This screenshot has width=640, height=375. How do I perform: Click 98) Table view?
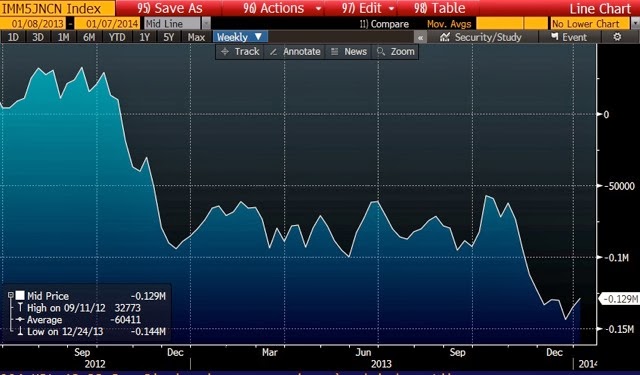point(440,8)
